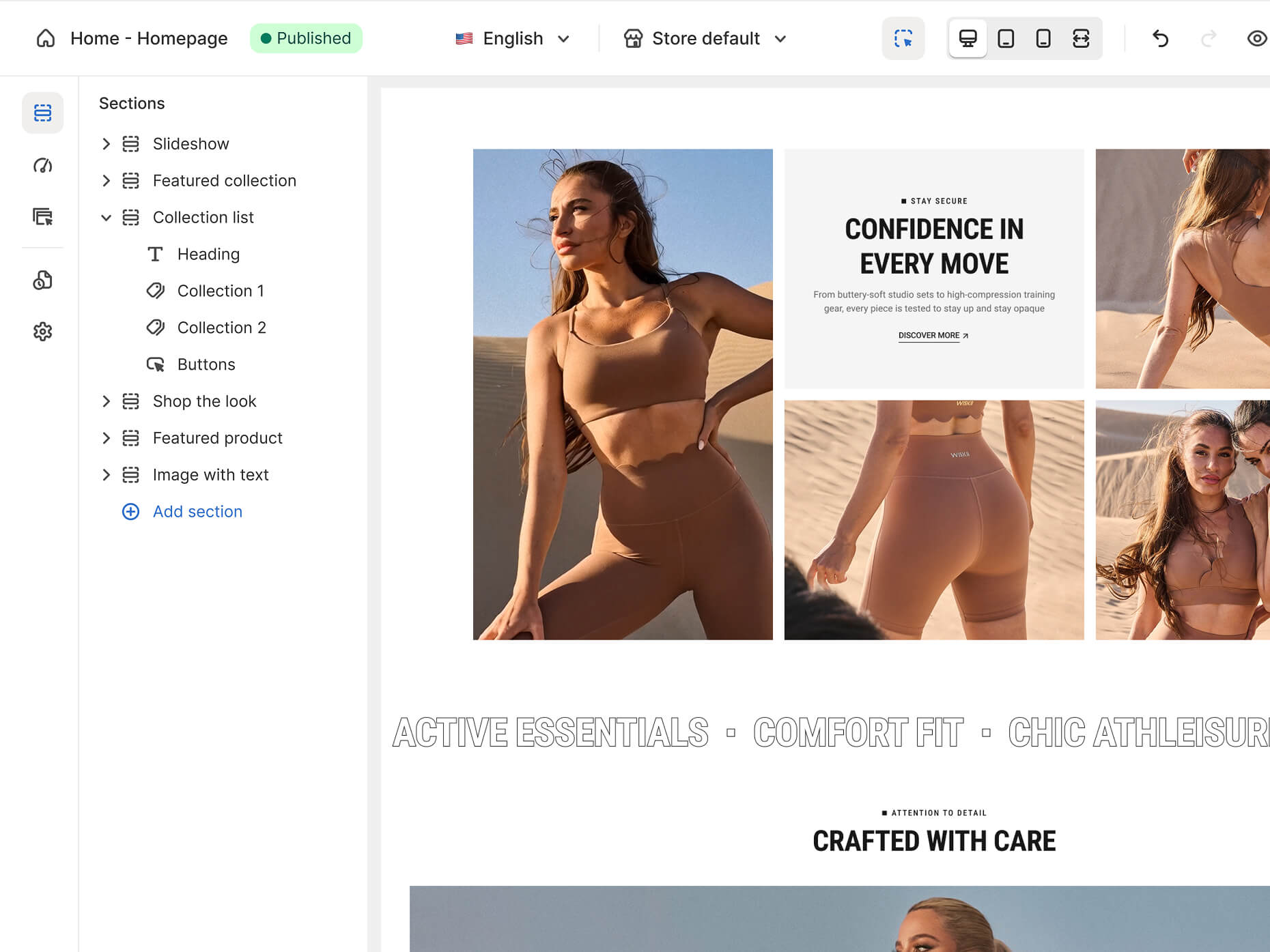Screen dimensions: 1270x952
Task: Open the English language dropdown
Action: [x=513, y=38]
